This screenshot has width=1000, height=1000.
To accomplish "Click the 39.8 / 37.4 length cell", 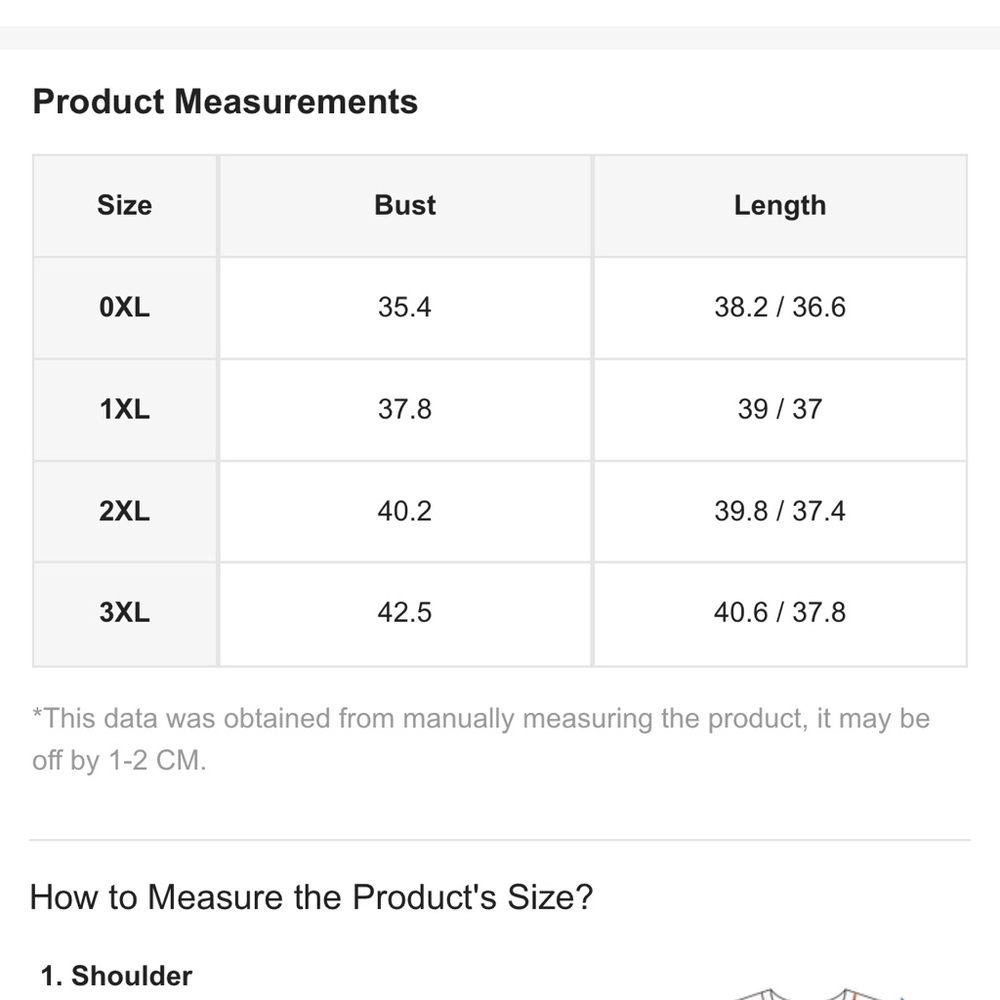I will (780, 511).
